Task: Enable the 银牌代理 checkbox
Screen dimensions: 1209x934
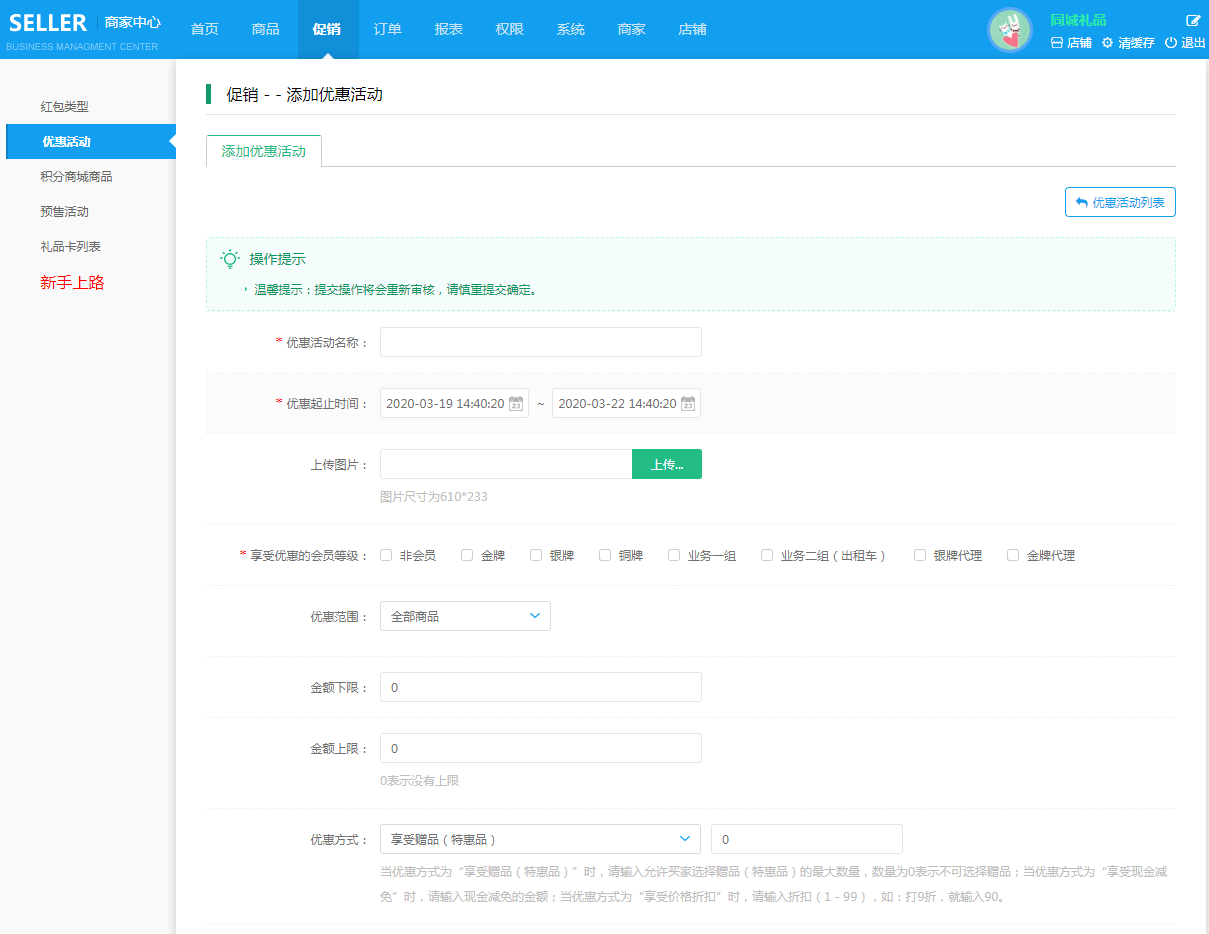Action: click(920, 555)
